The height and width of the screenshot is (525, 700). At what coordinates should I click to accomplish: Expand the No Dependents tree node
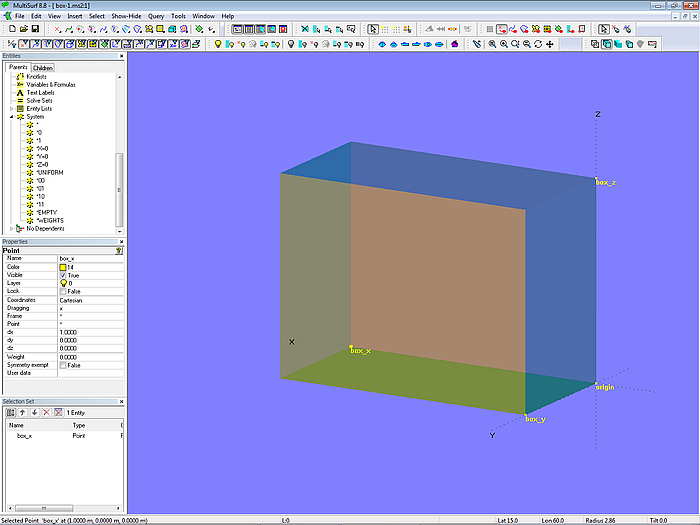[12, 228]
